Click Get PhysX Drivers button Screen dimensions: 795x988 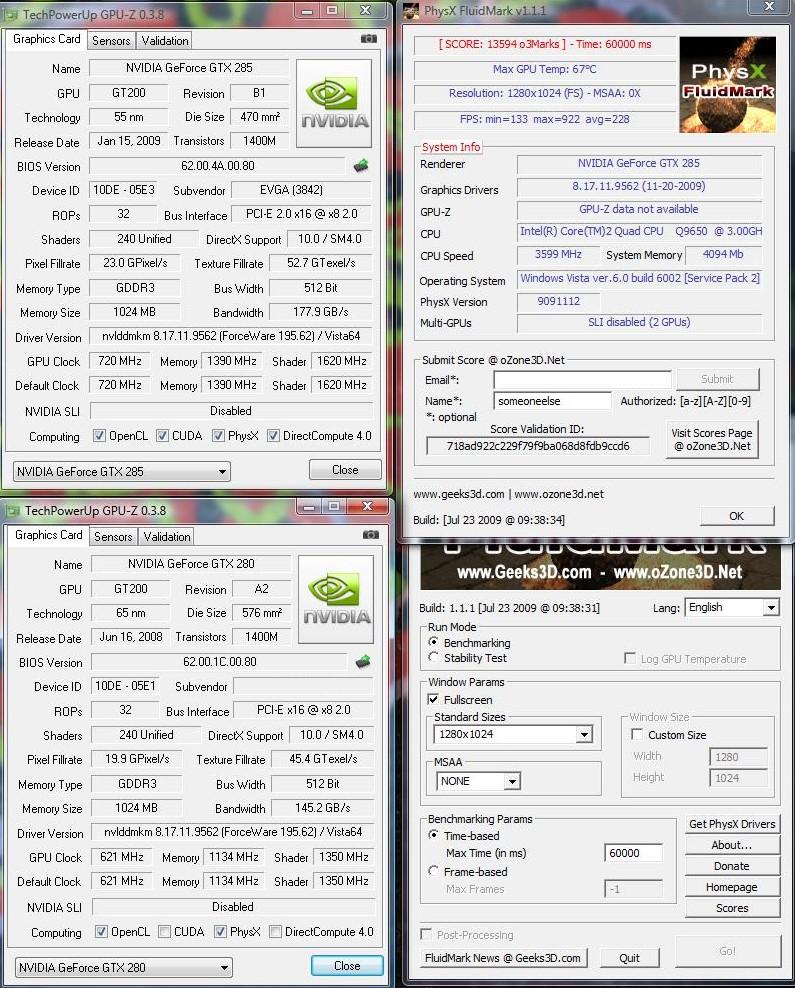[x=732, y=824]
